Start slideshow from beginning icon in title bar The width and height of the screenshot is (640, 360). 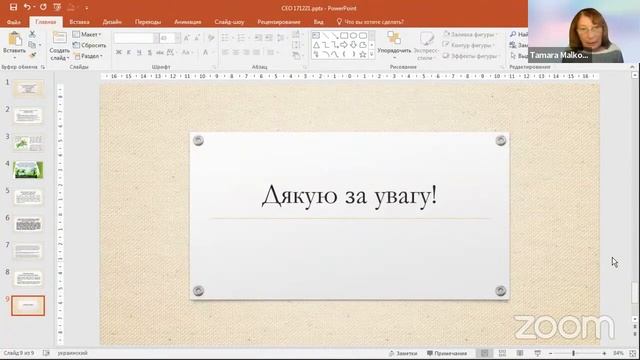[x=58, y=7]
